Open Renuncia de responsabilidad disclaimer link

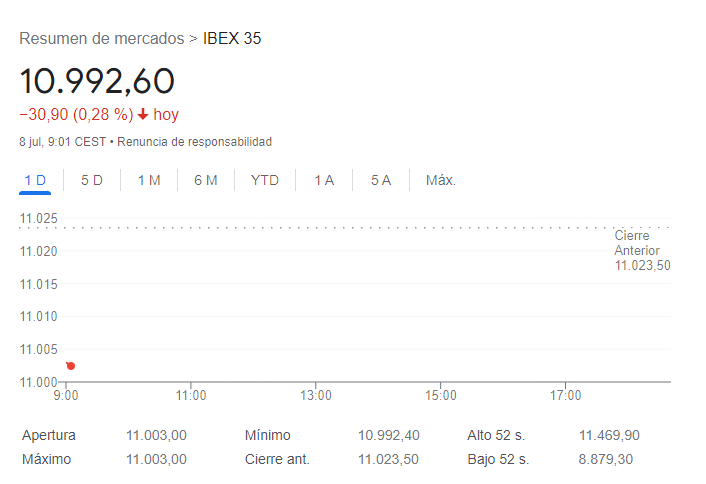194,142
